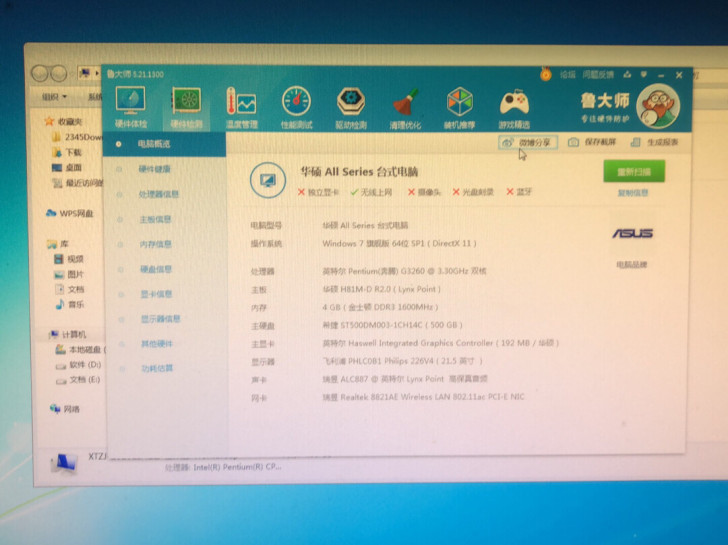The image size is (728, 545).
Task: Select the 硬件检测 hardware detection icon
Action: [187, 108]
